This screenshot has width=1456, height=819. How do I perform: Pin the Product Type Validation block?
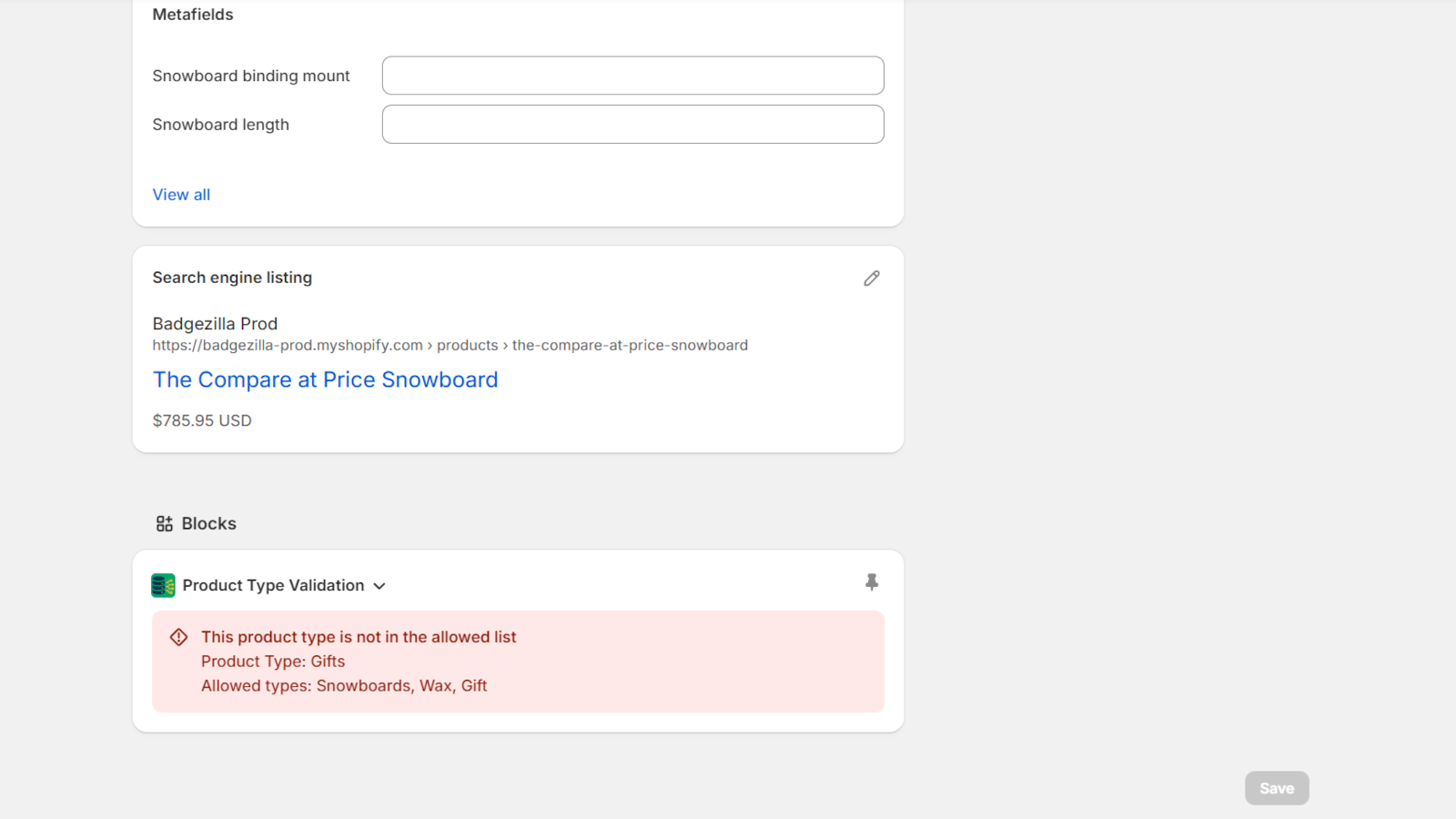(x=872, y=582)
